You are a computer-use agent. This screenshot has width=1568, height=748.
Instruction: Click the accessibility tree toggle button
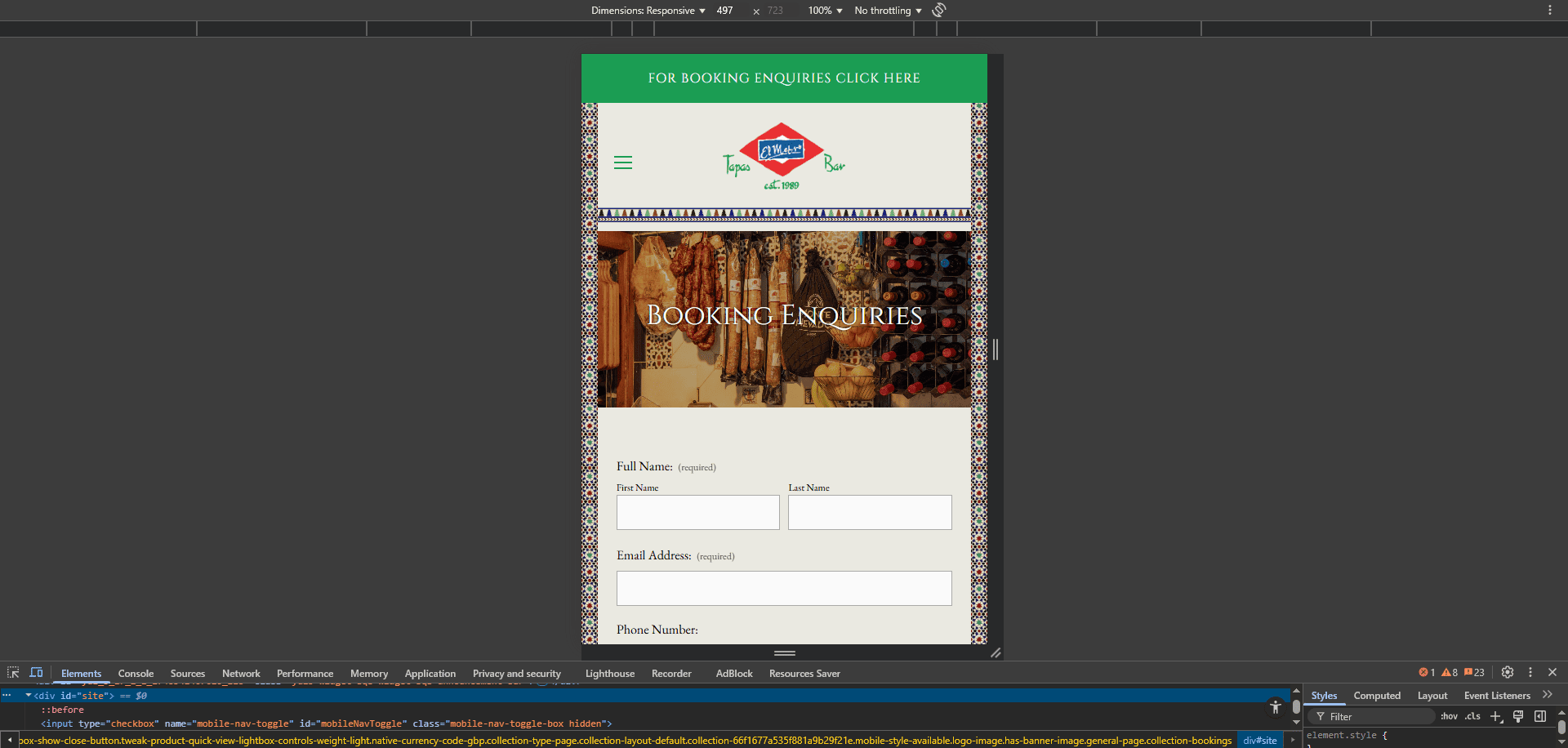(1276, 707)
